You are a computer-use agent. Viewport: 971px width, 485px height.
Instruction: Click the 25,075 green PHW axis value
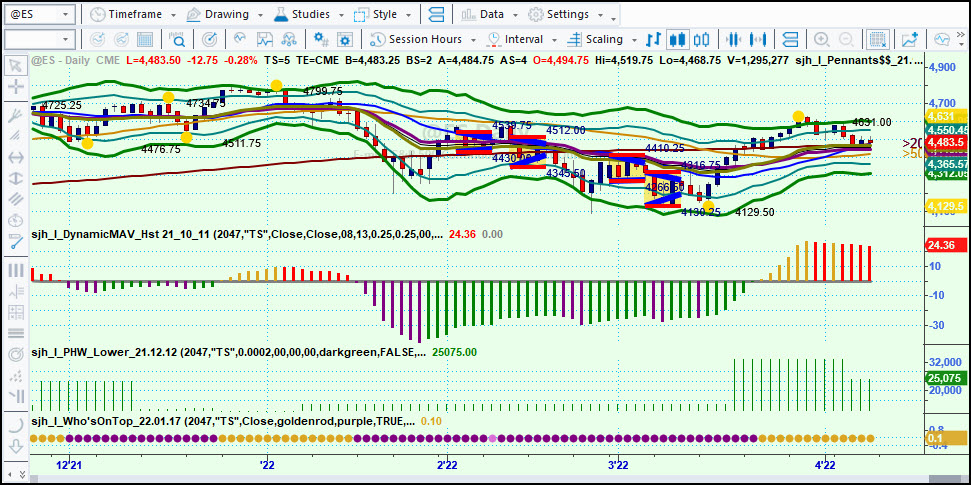pyautogui.click(x=946, y=378)
